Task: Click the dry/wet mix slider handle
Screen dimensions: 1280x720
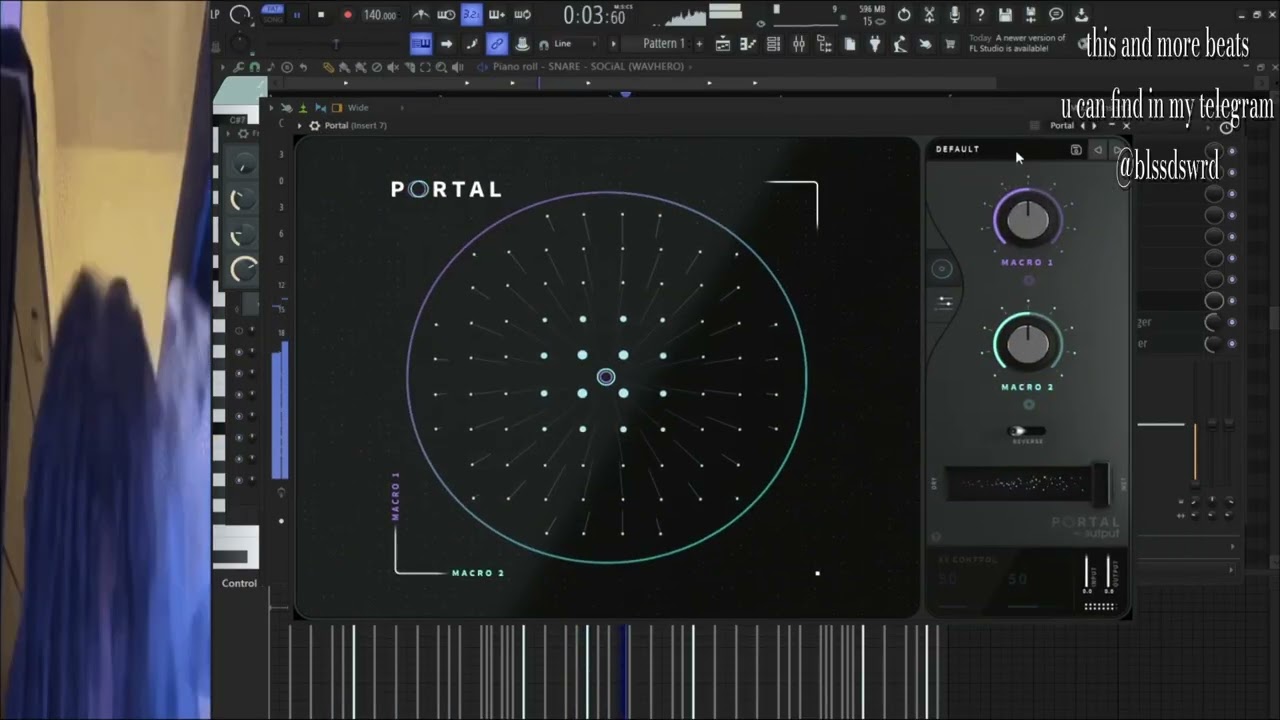Action: (x=1100, y=484)
